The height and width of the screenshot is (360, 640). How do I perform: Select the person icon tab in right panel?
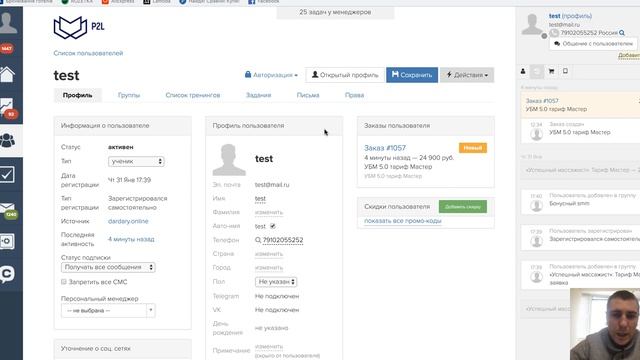pos(523,71)
